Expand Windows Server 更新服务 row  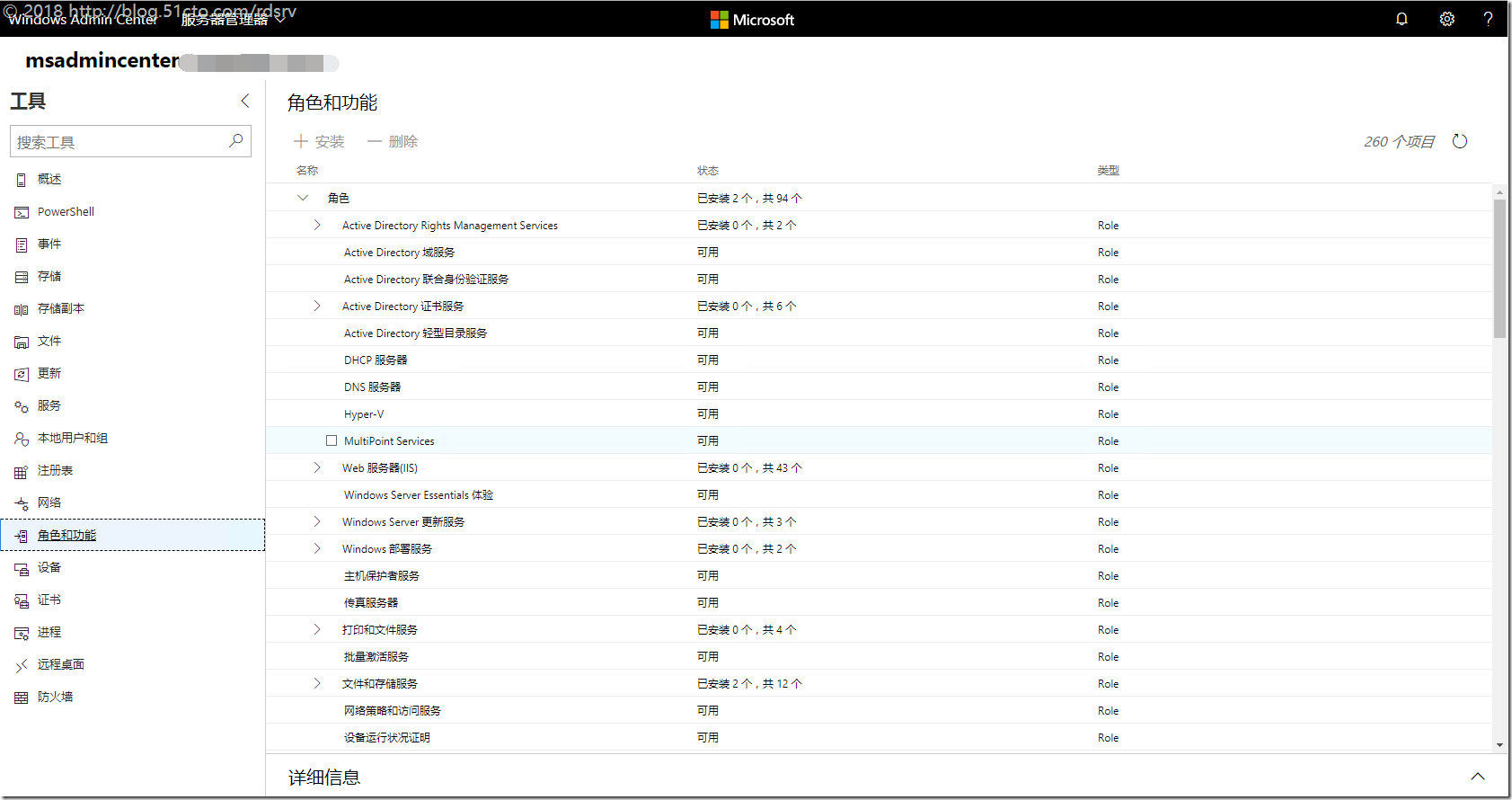(317, 521)
